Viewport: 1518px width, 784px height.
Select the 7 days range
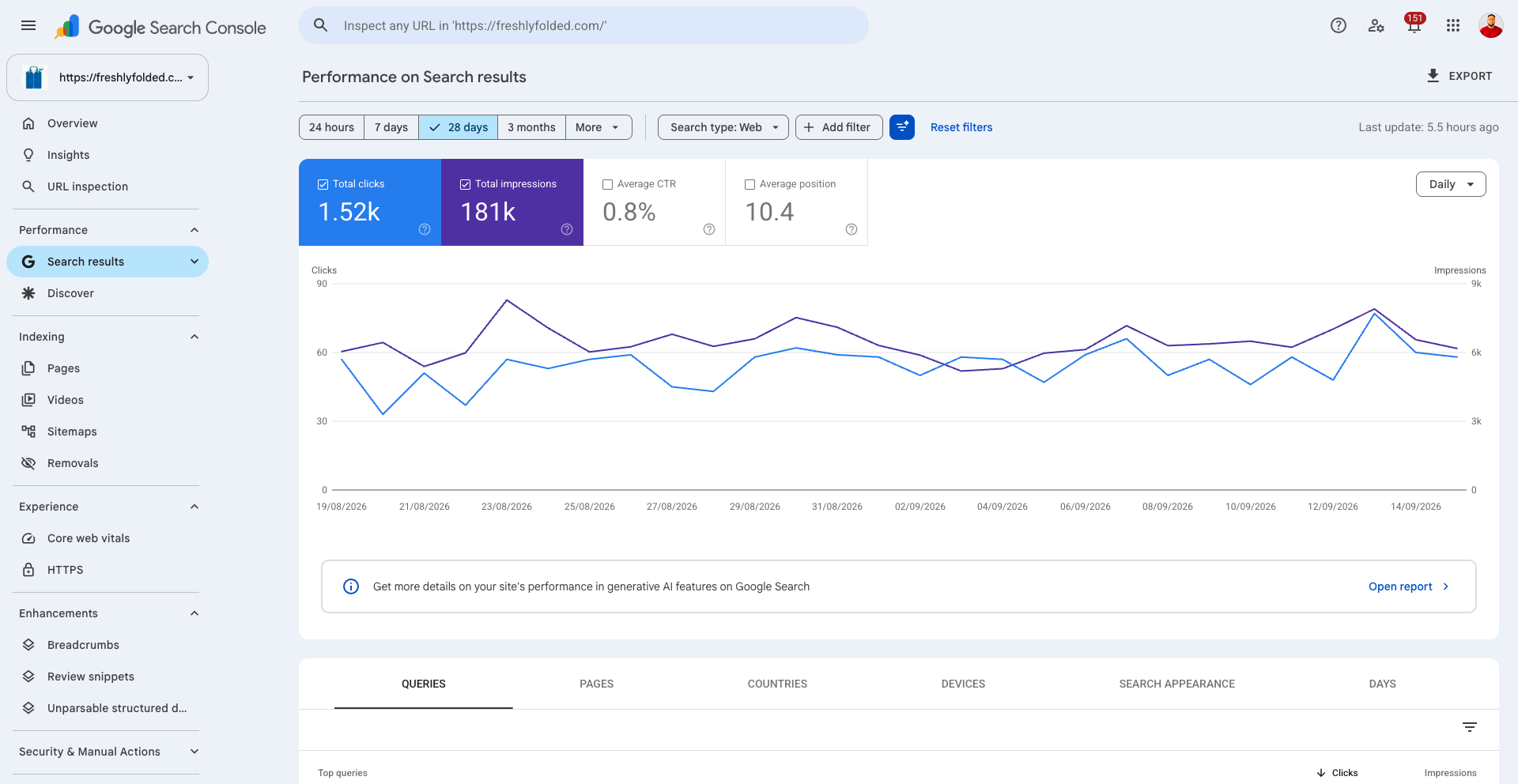pos(391,127)
